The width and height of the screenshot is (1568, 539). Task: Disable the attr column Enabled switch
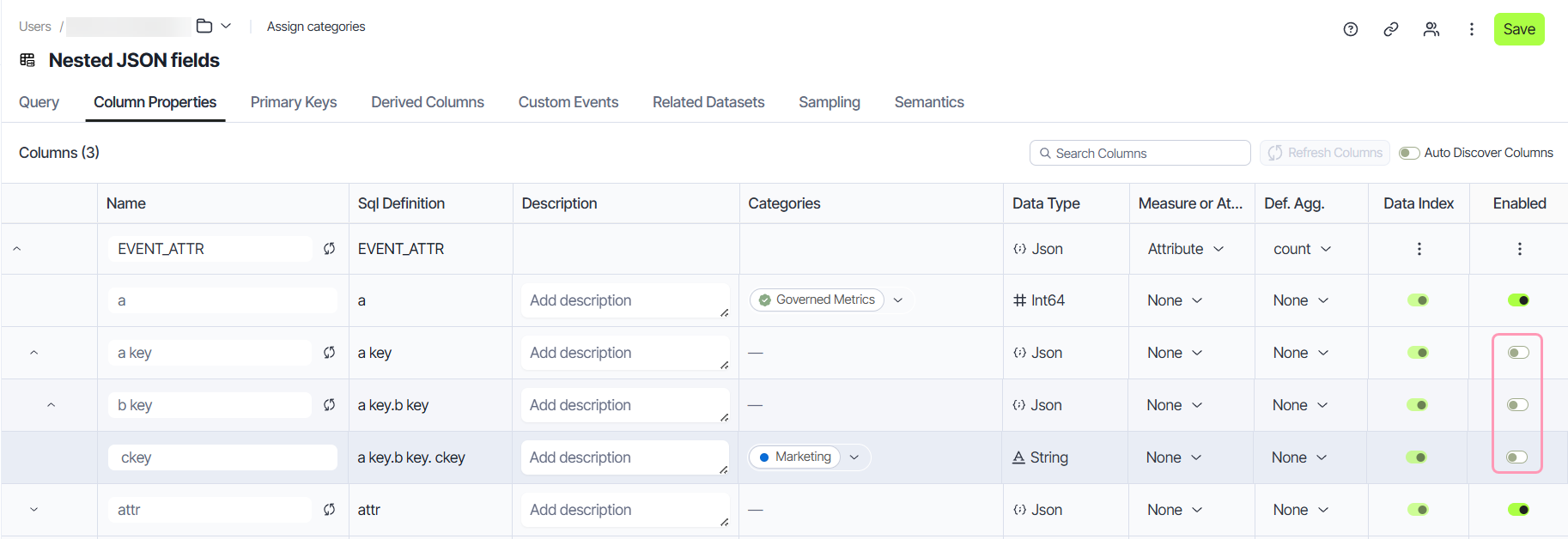[1518, 510]
